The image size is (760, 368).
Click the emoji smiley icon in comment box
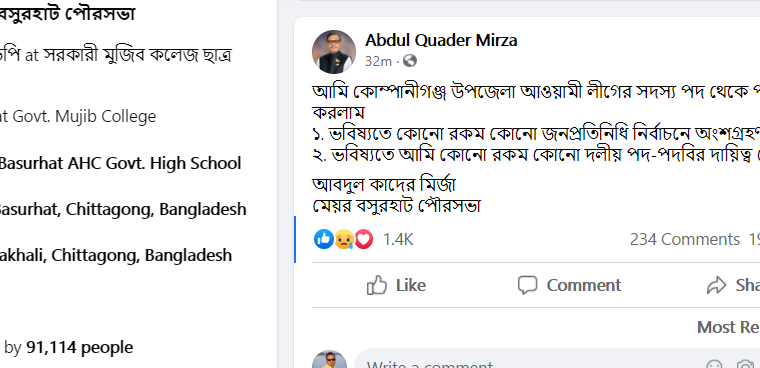click(714, 365)
